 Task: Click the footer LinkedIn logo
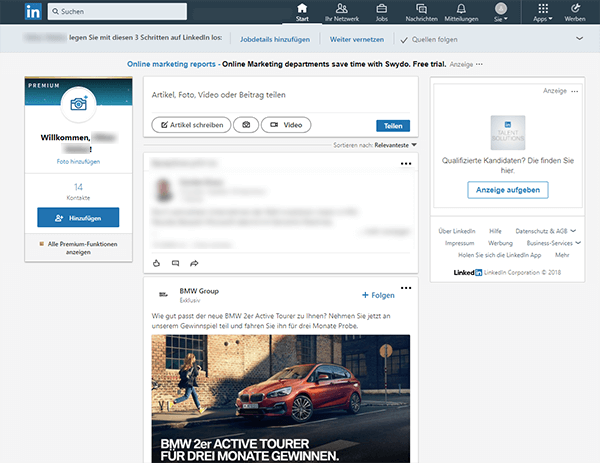click(x=468, y=272)
